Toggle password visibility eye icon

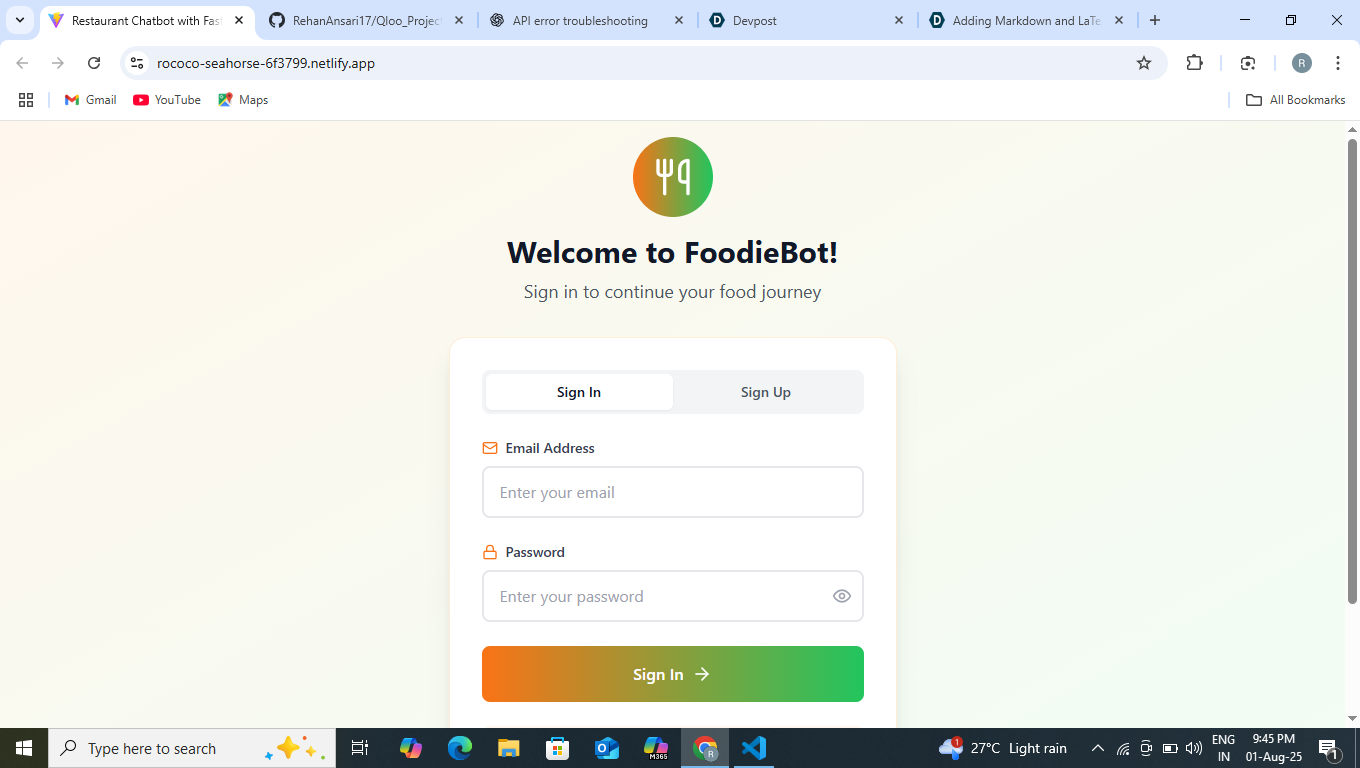tap(842, 596)
